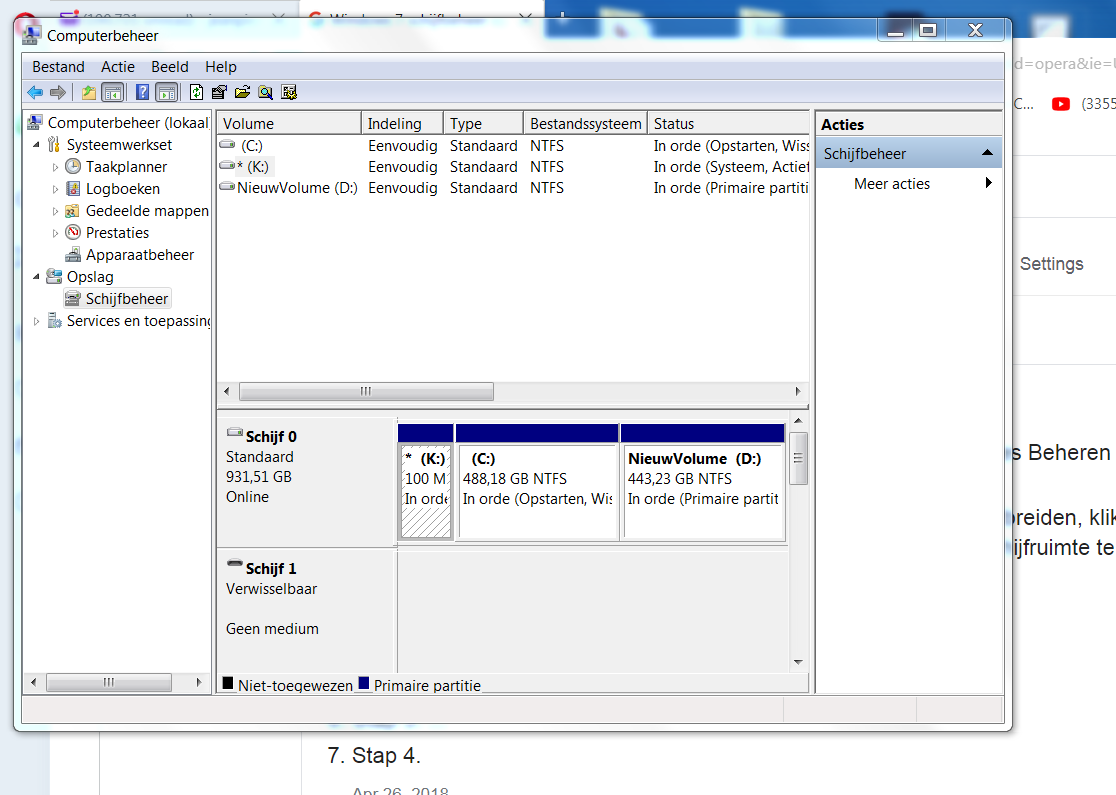The height and width of the screenshot is (795, 1116).
Task: Expand the Taakplanner node
Action: coord(56,167)
